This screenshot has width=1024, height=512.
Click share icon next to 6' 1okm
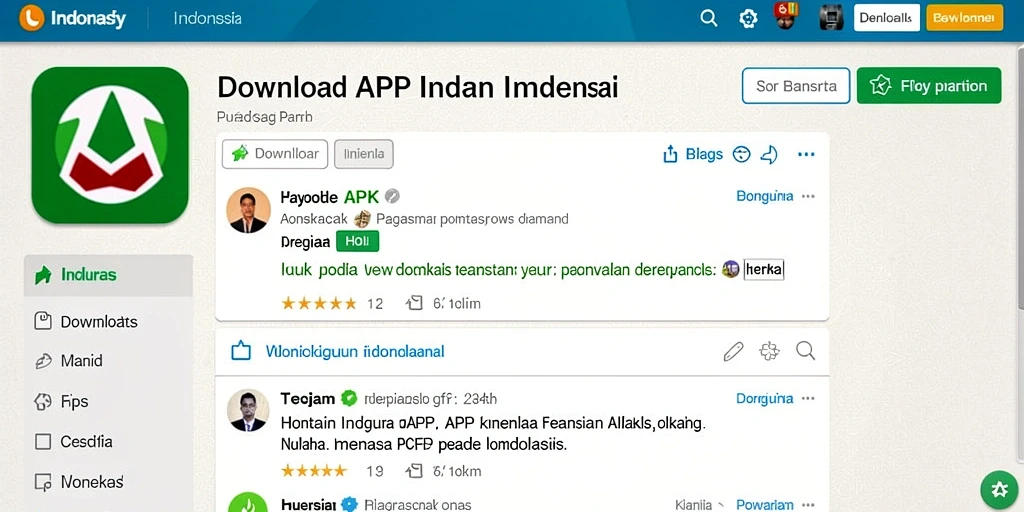414,470
